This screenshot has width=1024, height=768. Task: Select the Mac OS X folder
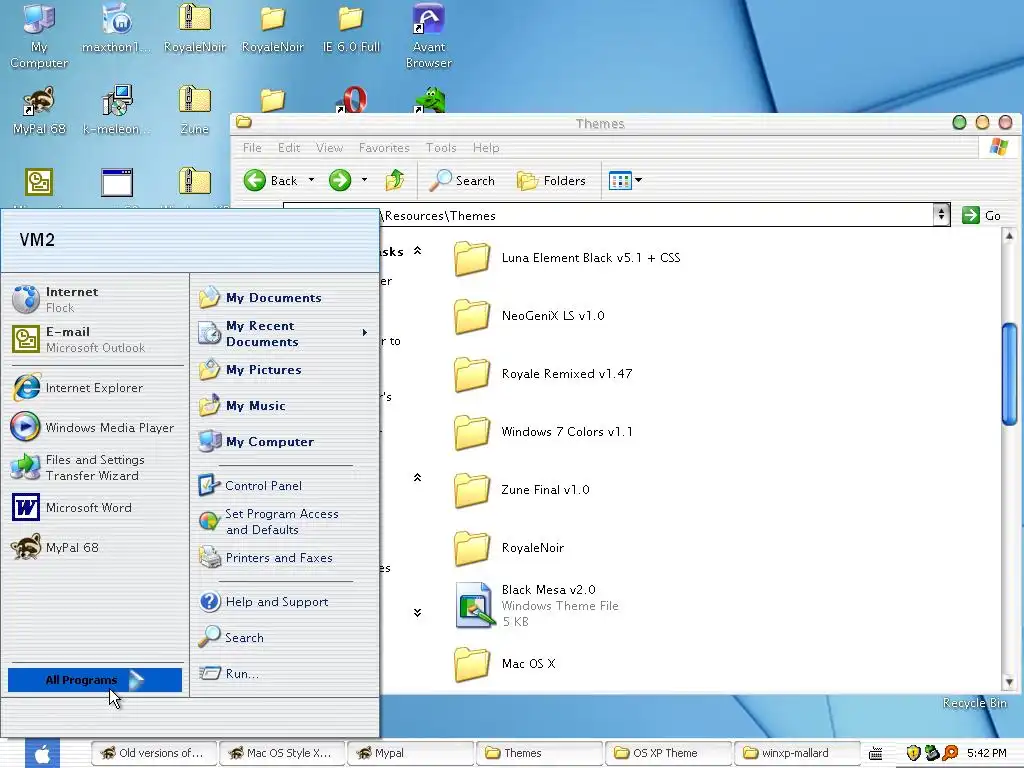click(505, 664)
